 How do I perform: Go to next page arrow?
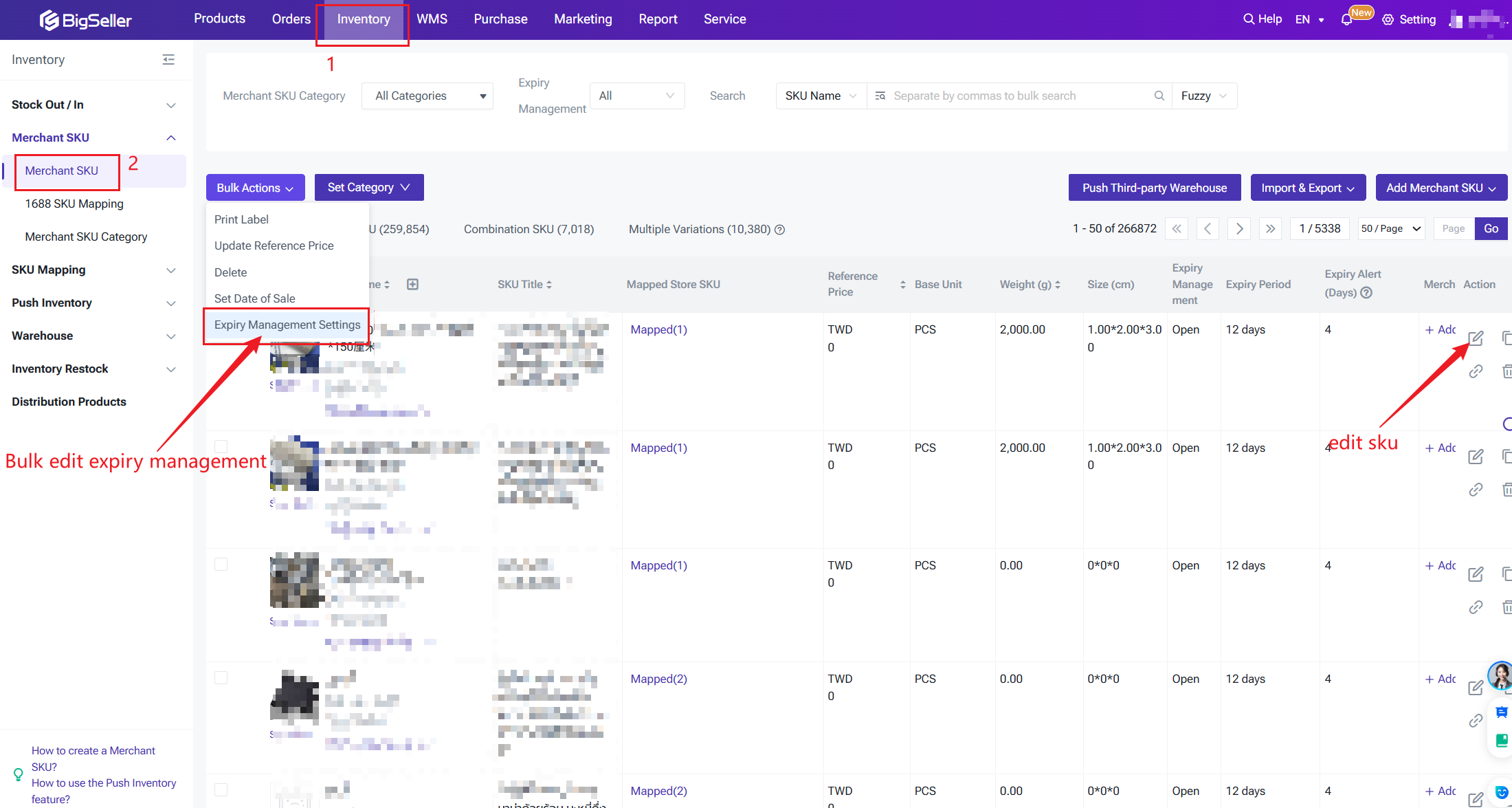[1239, 228]
